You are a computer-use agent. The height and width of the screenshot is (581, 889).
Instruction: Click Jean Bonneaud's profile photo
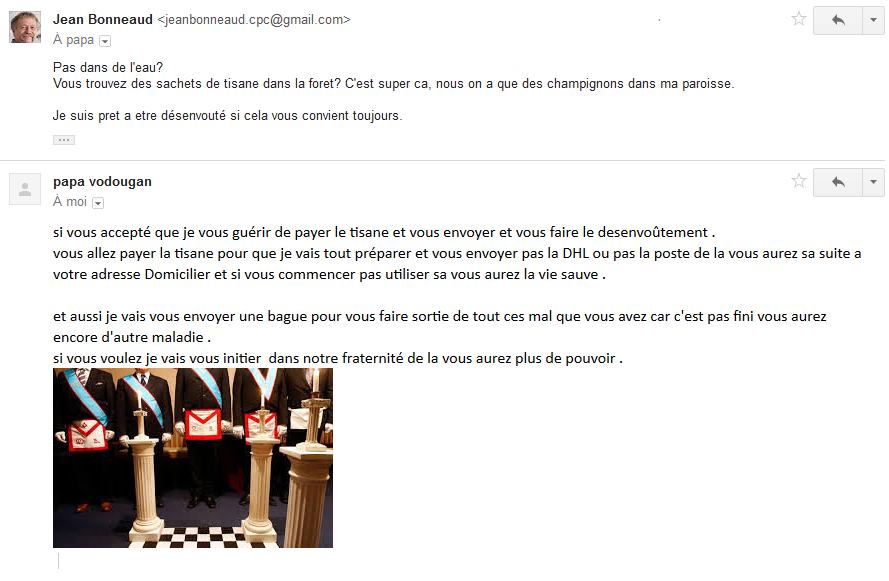coord(25,27)
